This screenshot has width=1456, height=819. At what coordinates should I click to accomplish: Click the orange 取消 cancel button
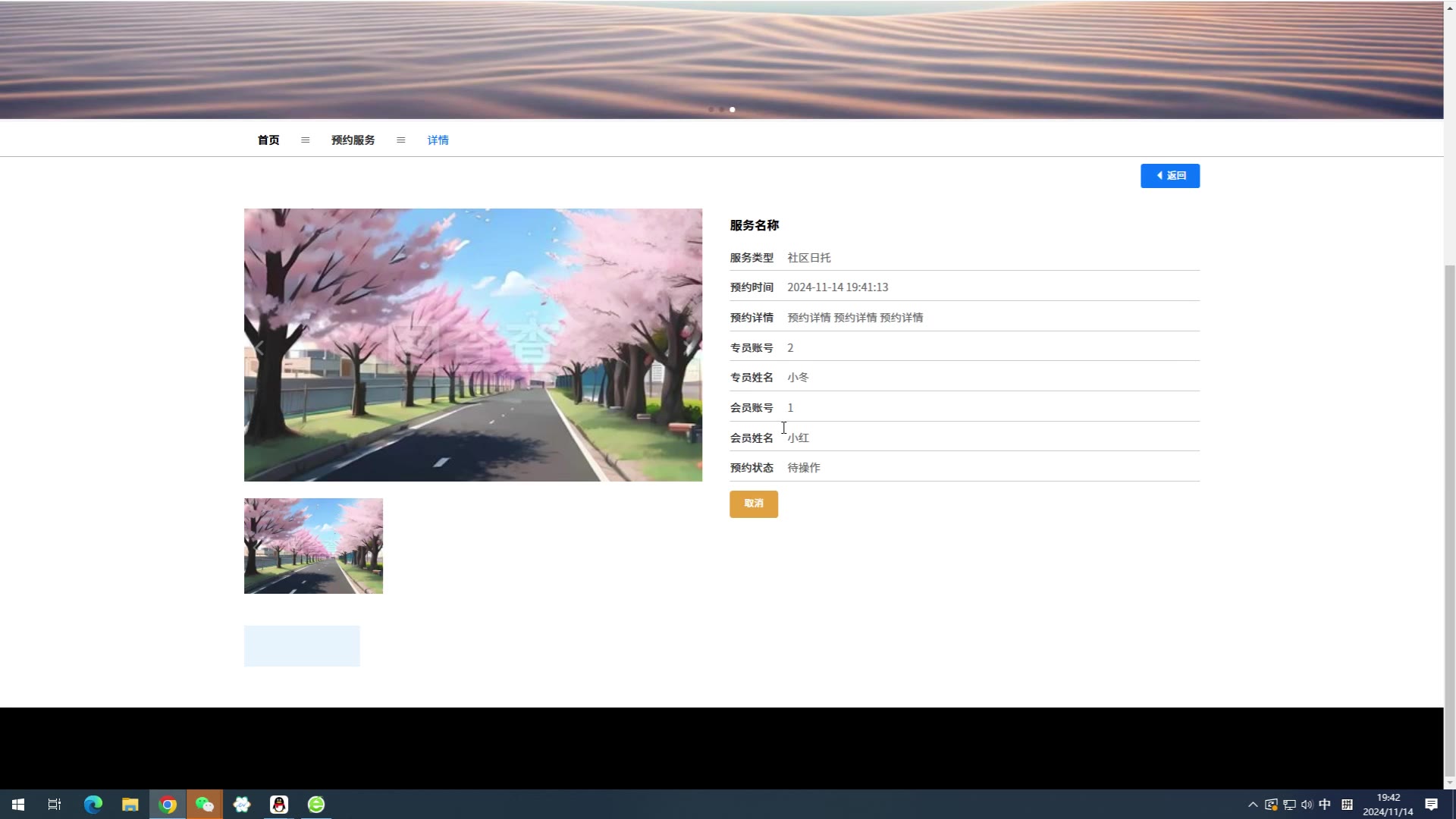click(x=753, y=504)
